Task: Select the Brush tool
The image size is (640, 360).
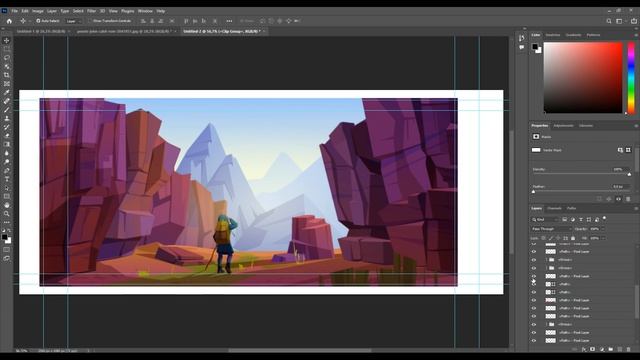Action: pyautogui.click(x=7, y=110)
